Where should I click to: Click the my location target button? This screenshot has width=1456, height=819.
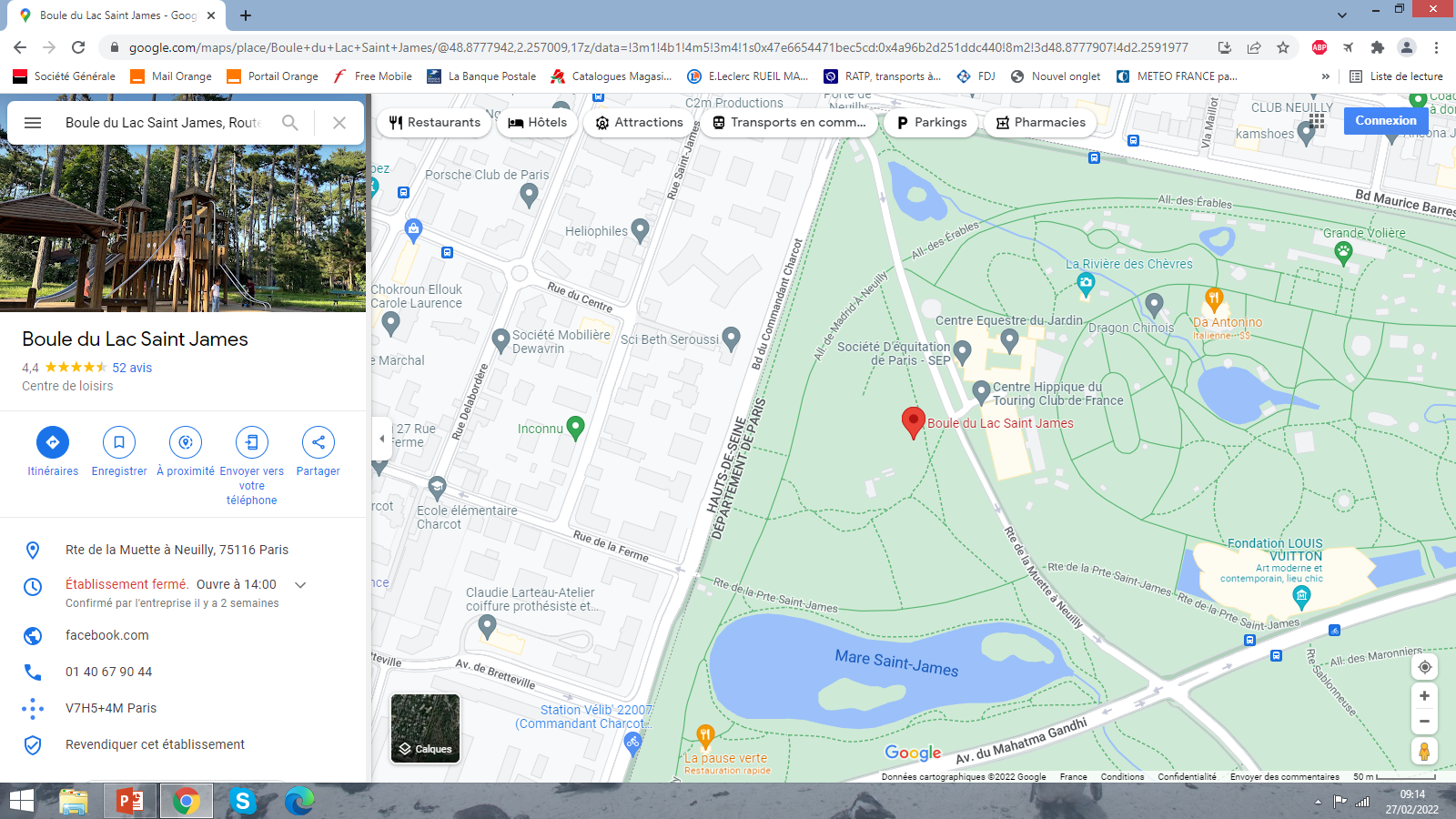pos(1425,667)
